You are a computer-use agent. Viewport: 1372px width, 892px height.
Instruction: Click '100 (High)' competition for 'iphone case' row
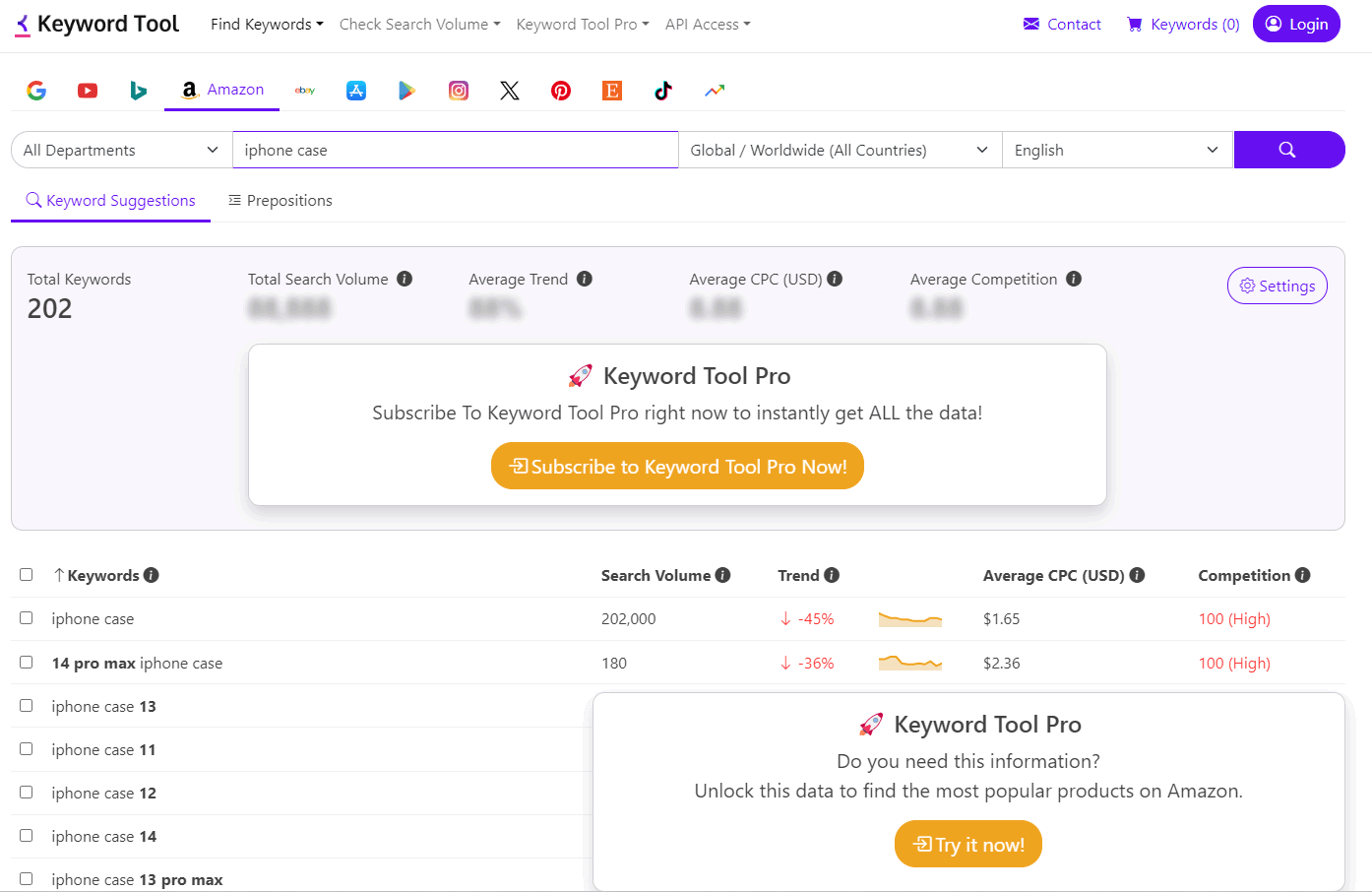click(x=1234, y=618)
